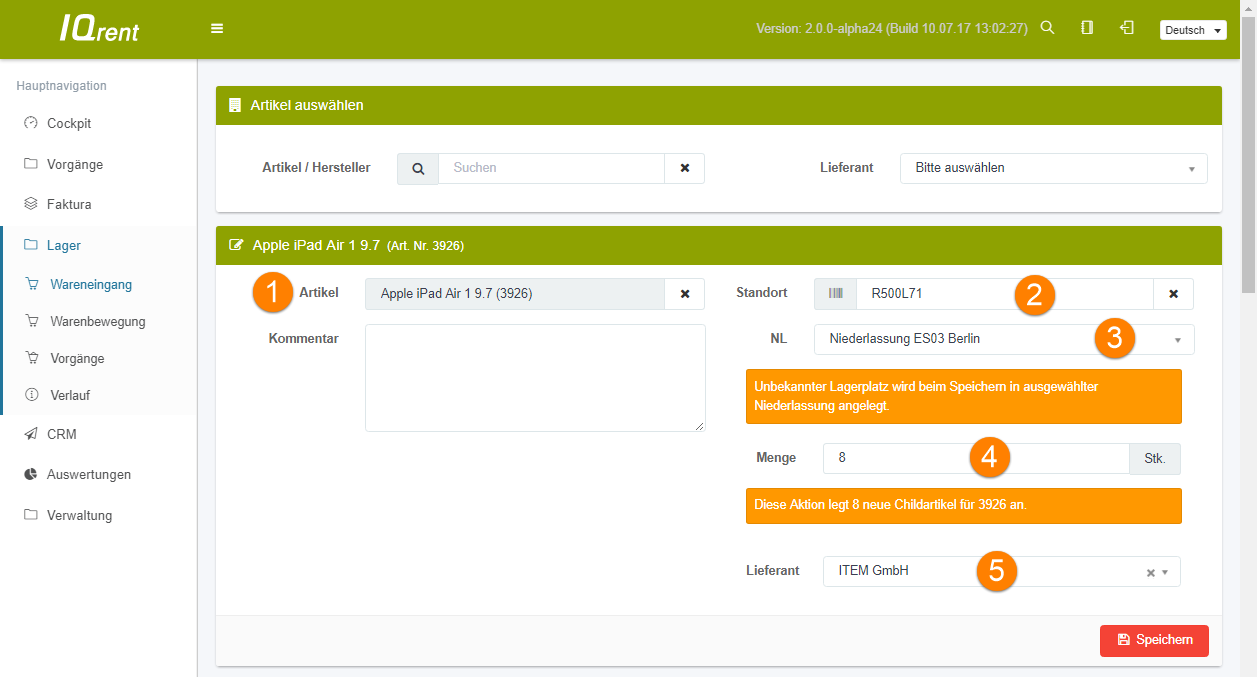Click the Warenbewegung cart icon
The image size is (1257, 677).
31,321
